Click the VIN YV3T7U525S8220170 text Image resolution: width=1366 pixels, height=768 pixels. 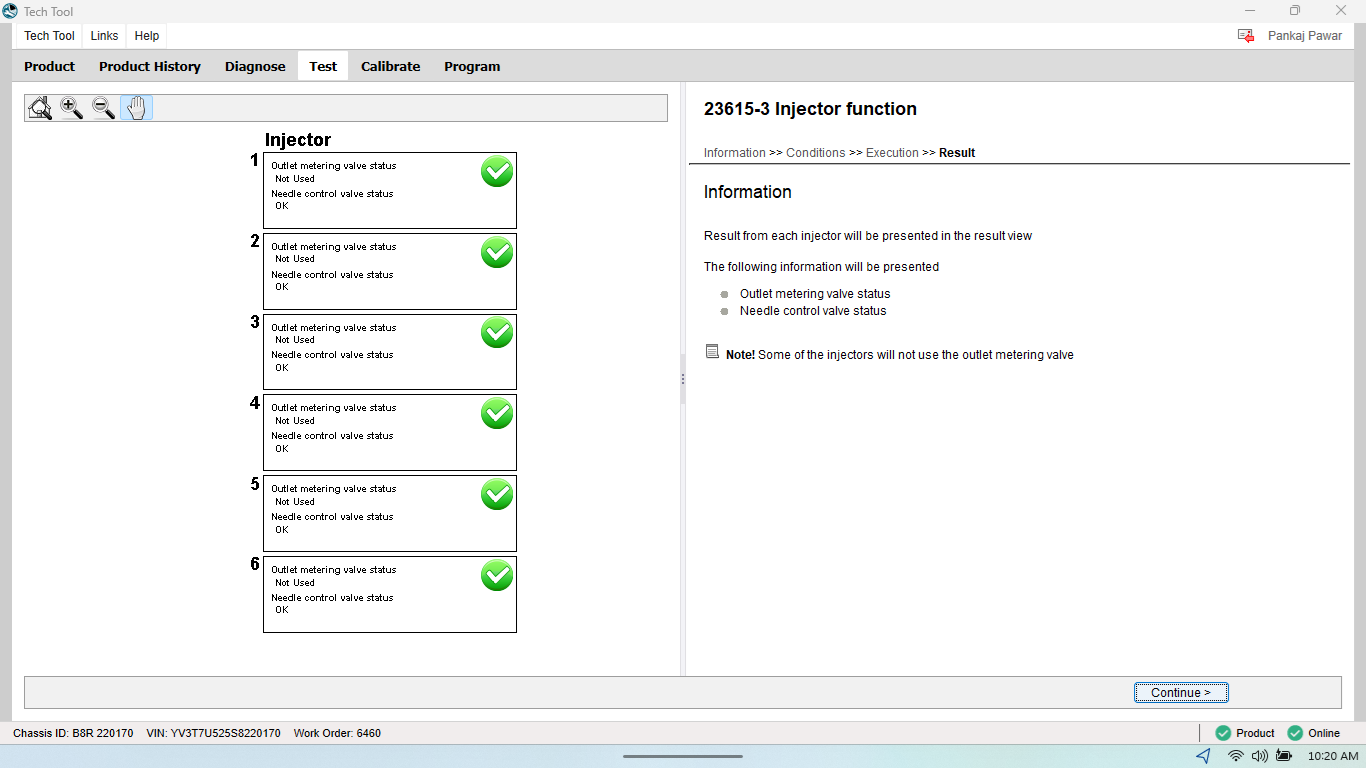click(x=213, y=733)
